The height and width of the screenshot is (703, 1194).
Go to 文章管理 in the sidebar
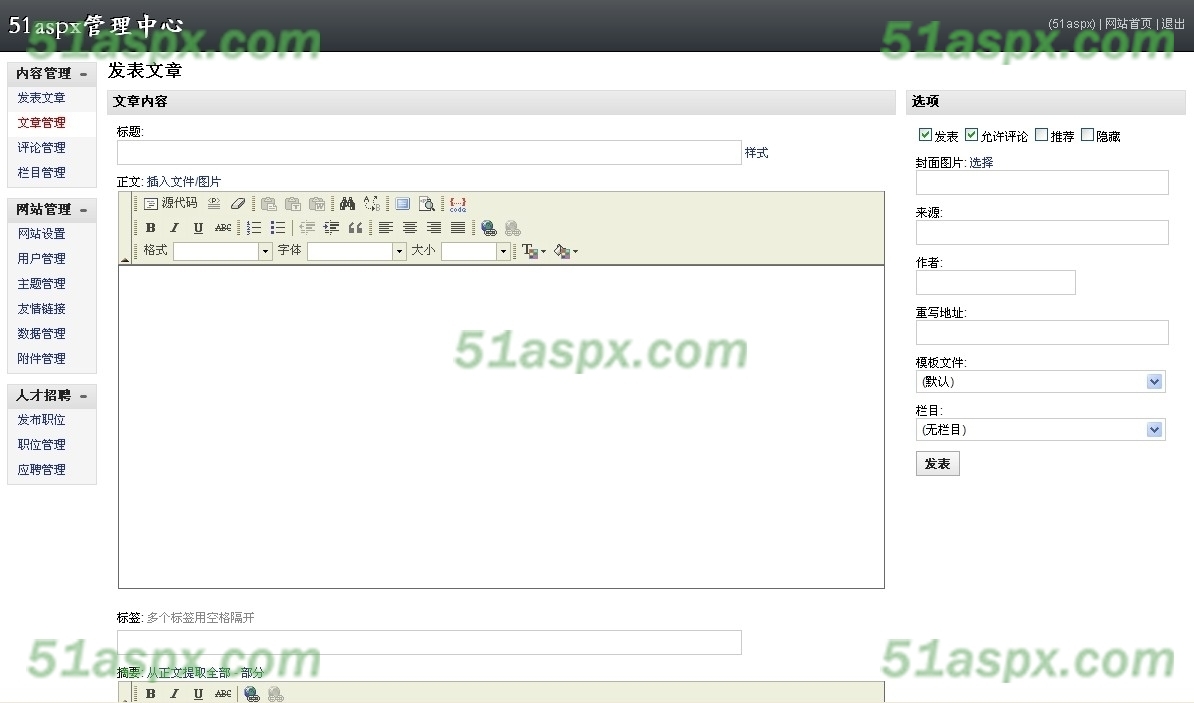pos(41,123)
